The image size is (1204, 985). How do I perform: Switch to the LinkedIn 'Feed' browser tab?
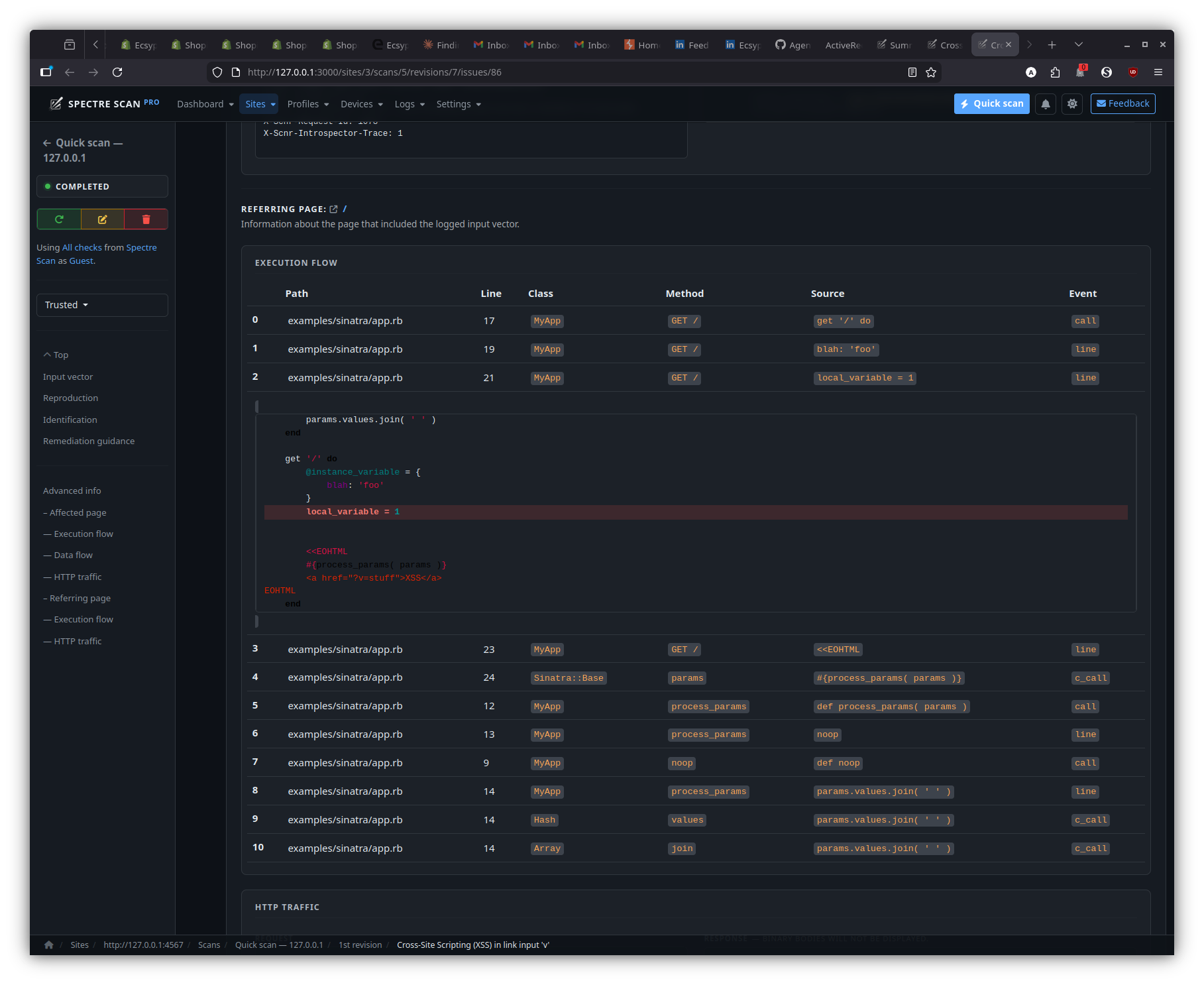(x=692, y=45)
